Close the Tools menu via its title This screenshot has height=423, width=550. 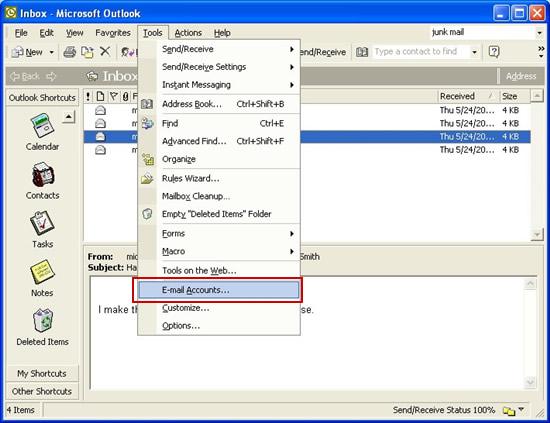click(x=153, y=33)
